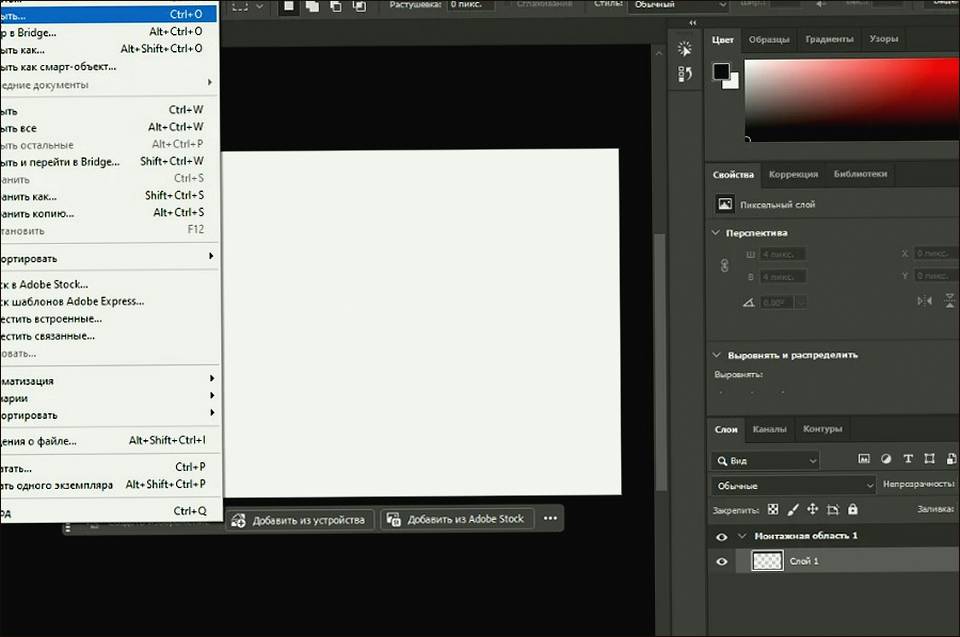Open the Вид layer filter dropdown
This screenshot has width=960, height=637.
coord(767,461)
